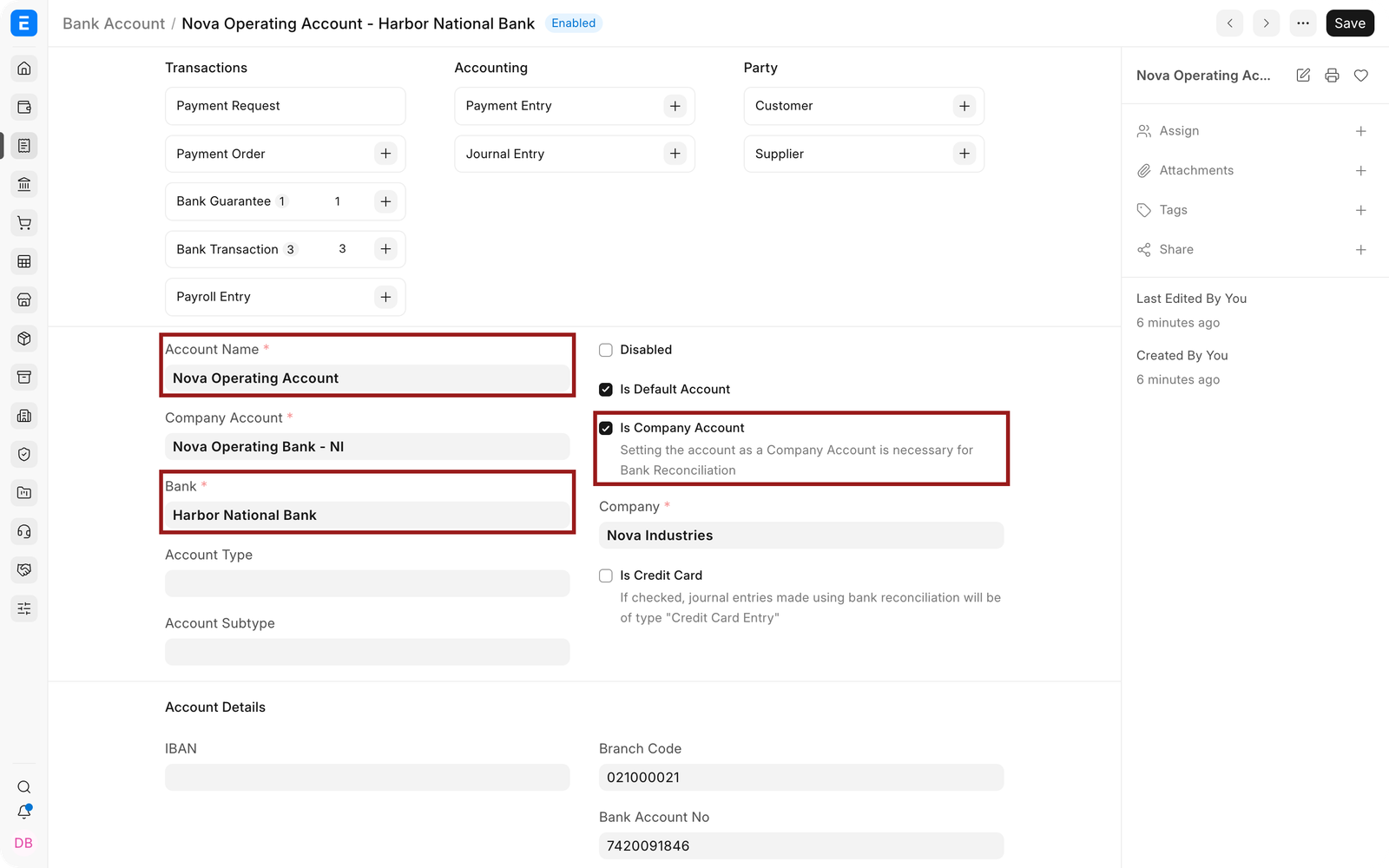1389x868 pixels.
Task: Open Bank Guarantee linked documents
Action: click(223, 201)
